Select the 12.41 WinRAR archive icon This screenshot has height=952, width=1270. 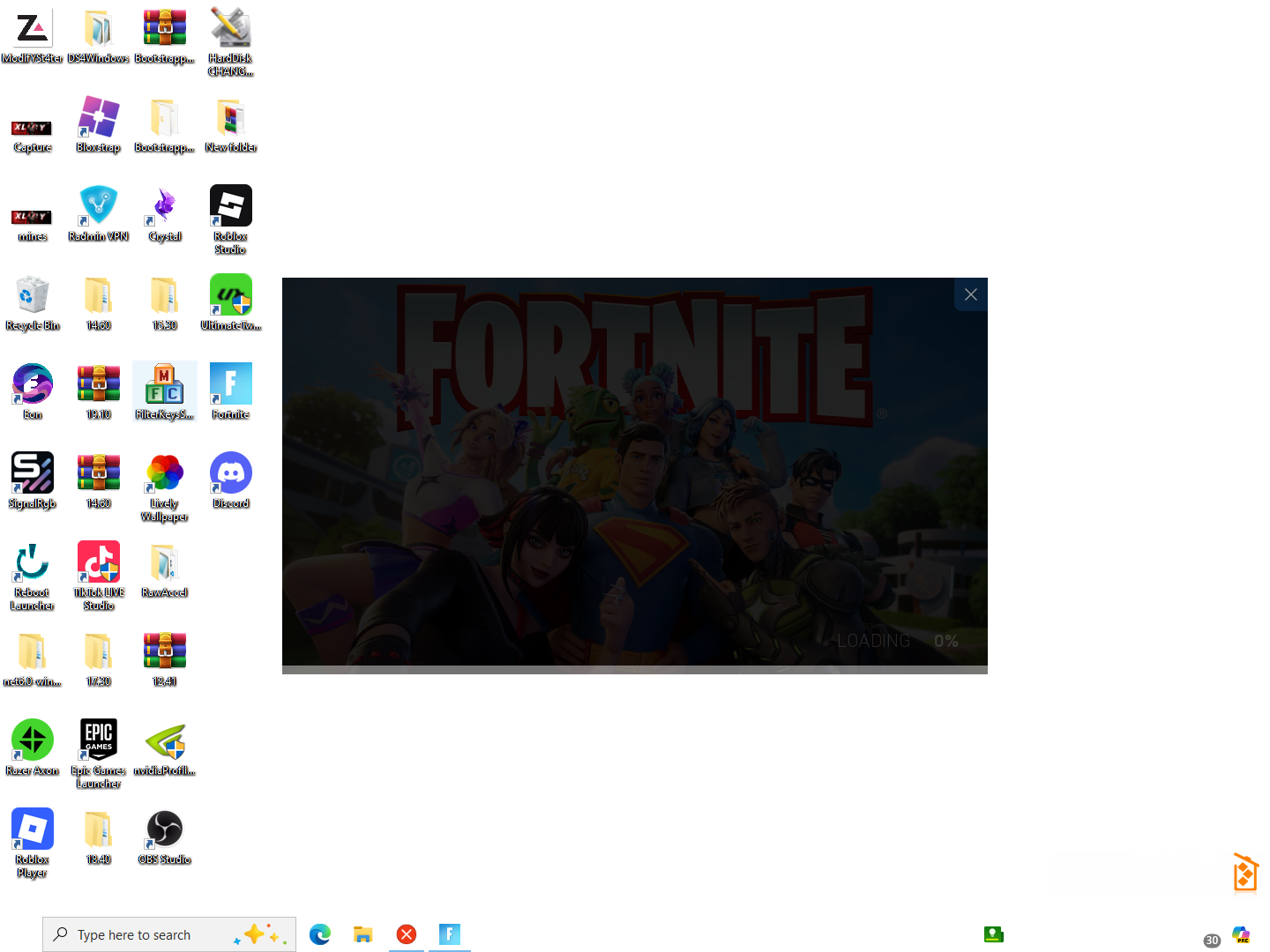click(x=165, y=659)
